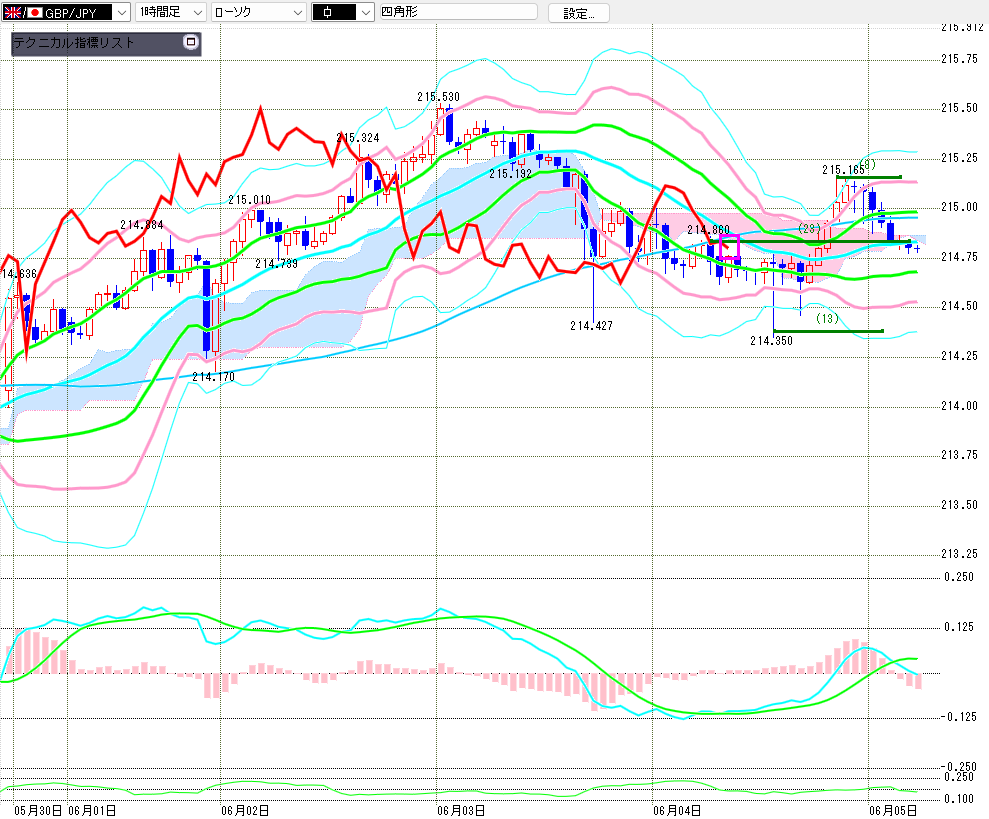The width and height of the screenshot is (989, 819).
Task: Click the 214.350 low price label
Action: [x=771, y=341]
